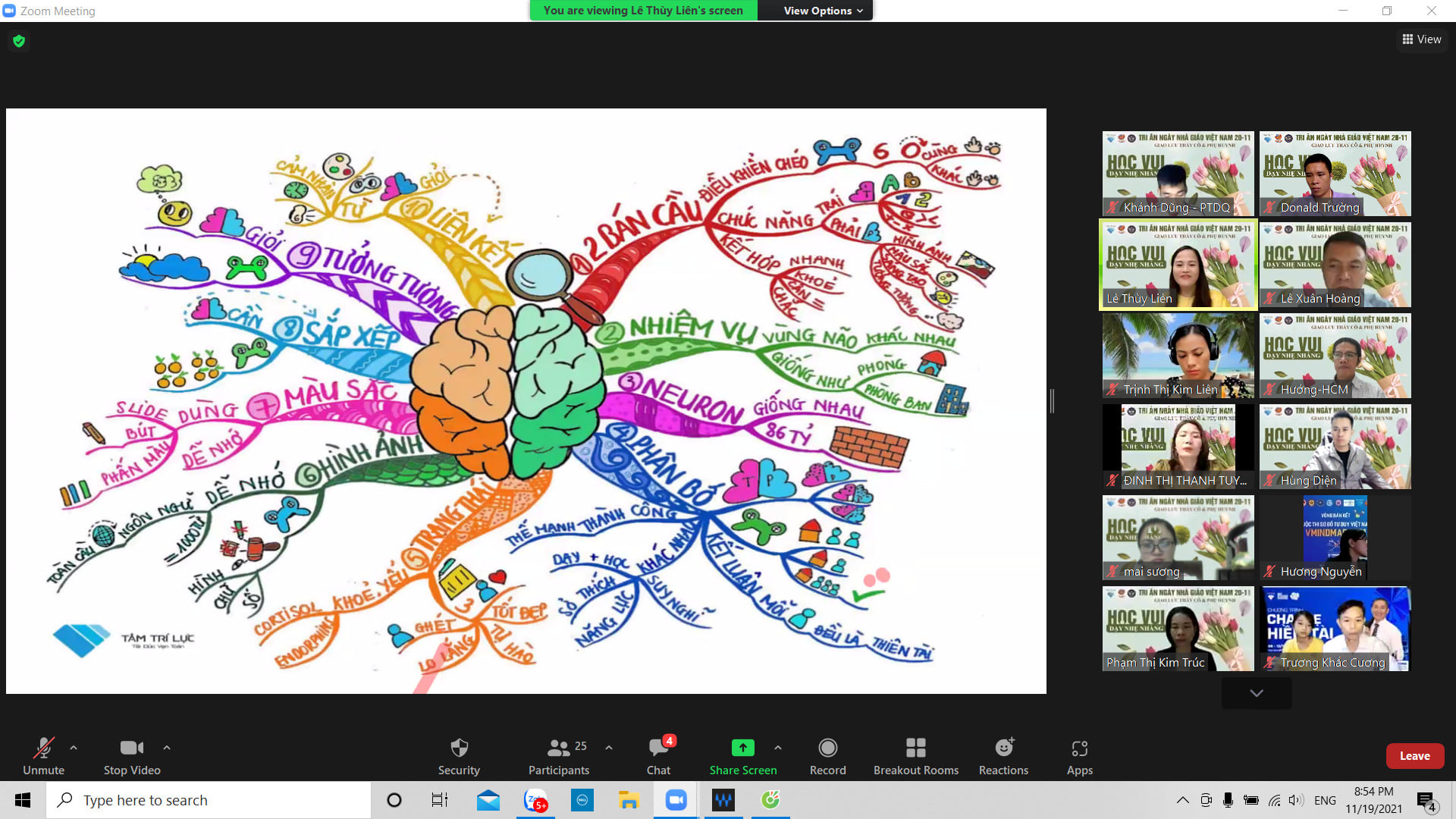Open Zalo app in taskbar

pyautogui.click(x=535, y=800)
